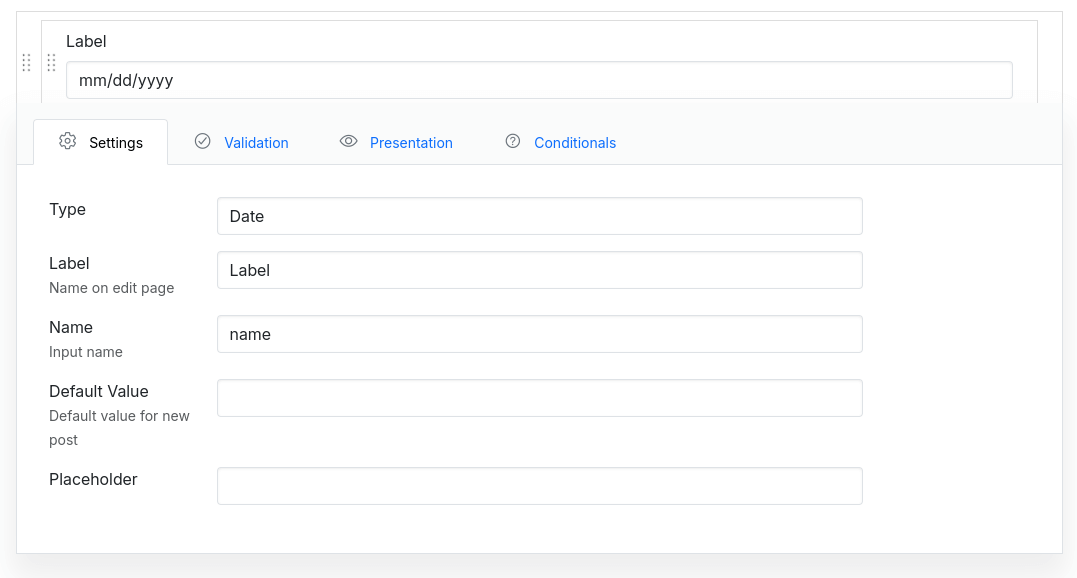The image size is (1077, 578).
Task: Click into the empty Default Value field
Action: pos(539,398)
